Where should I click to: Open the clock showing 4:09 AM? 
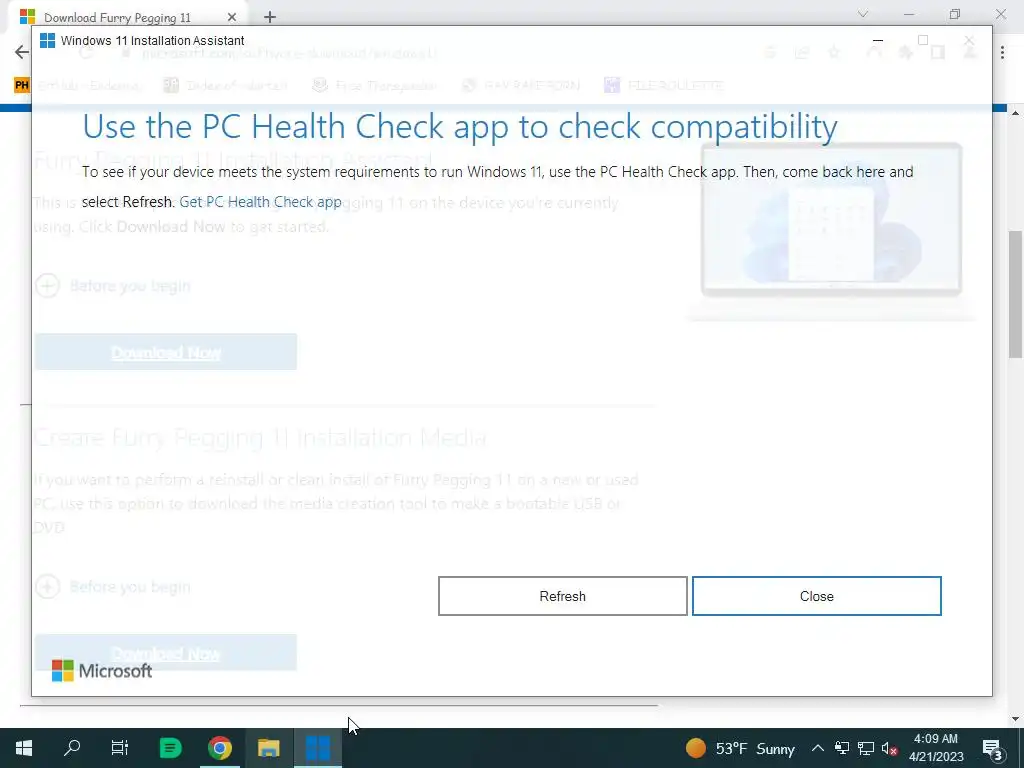coord(936,748)
